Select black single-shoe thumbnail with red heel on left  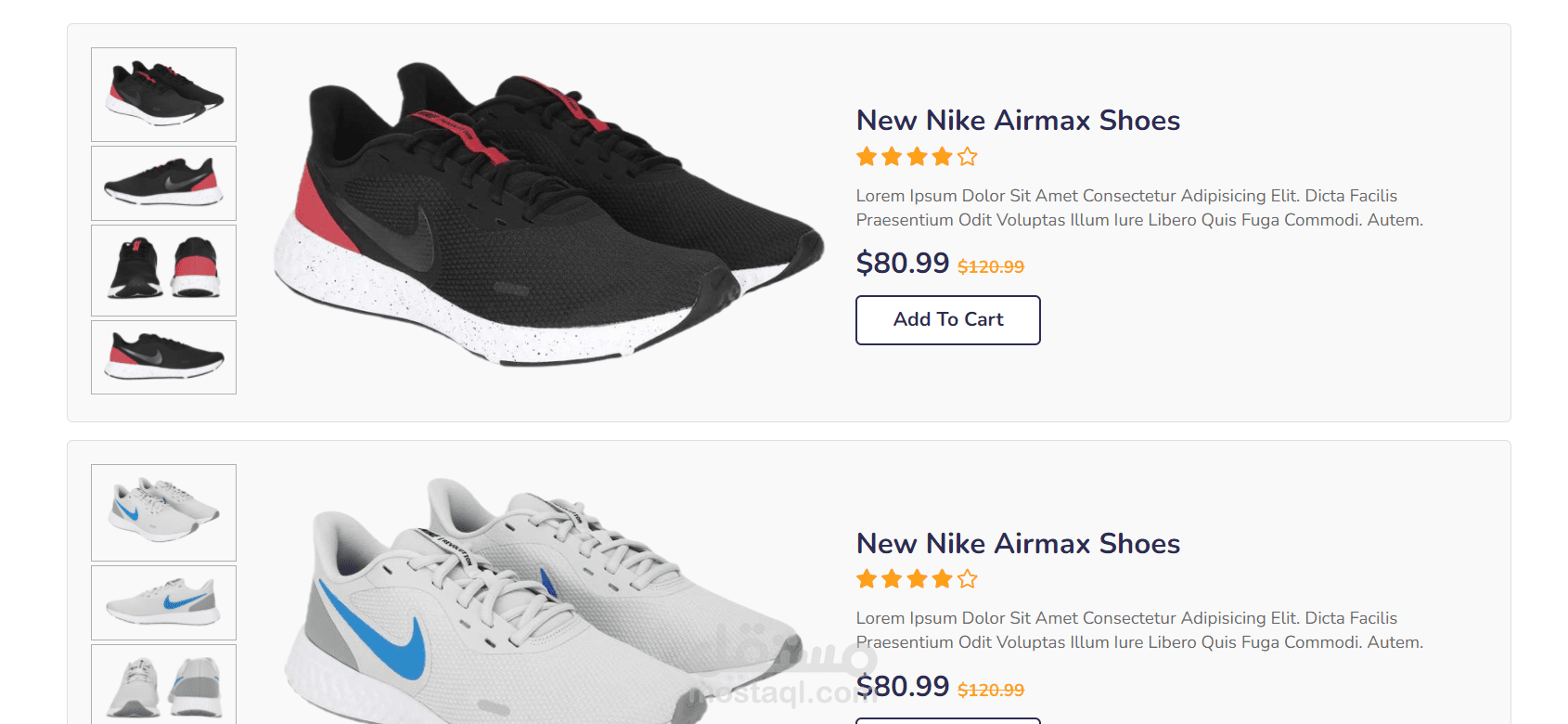click(x=163, y=357)
